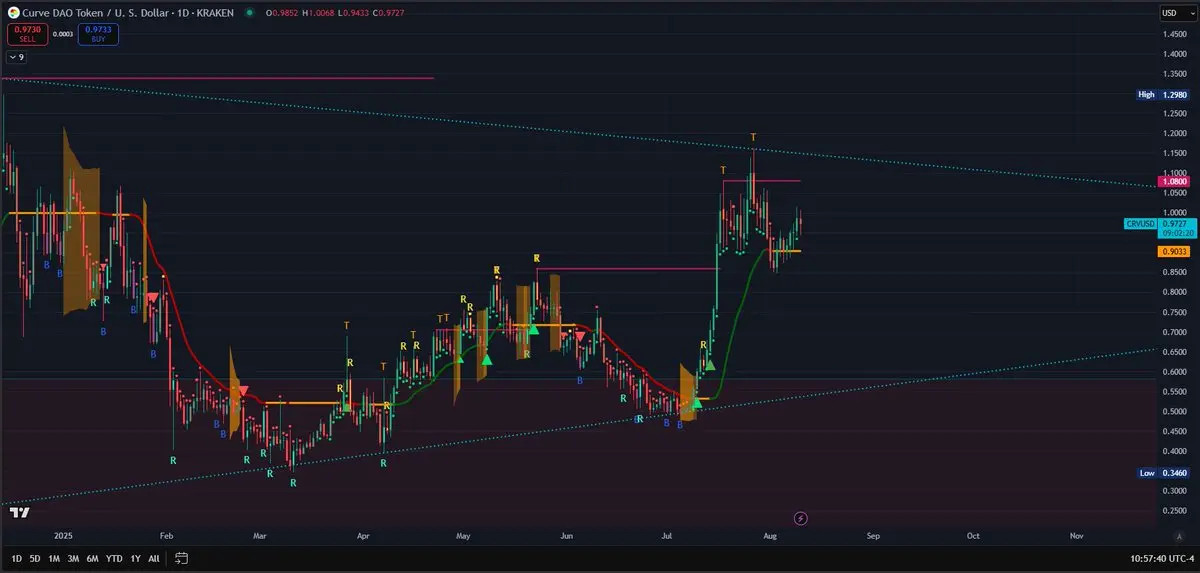The image size is (1200, 573).
Task: Select the 6M time range
Action: pos(93,558)
